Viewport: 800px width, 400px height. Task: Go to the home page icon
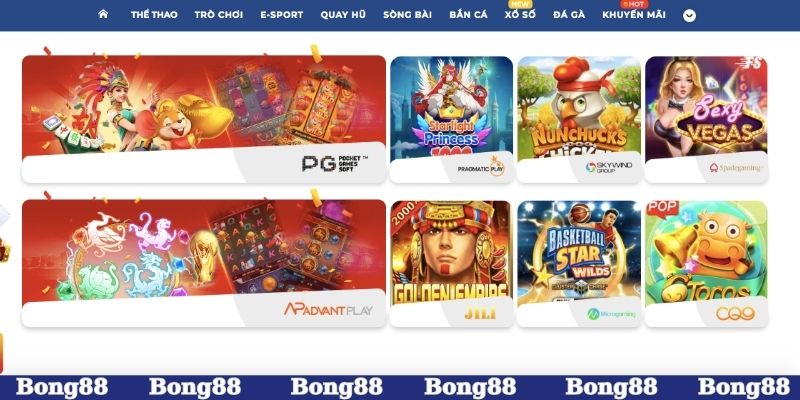coord(103,14)
